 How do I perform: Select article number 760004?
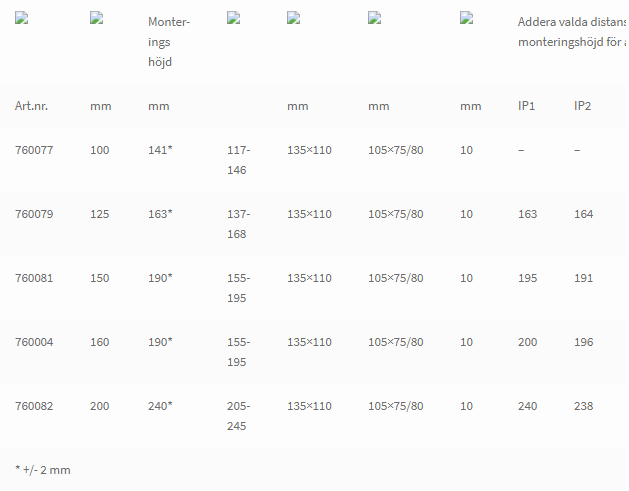[34, 342]
